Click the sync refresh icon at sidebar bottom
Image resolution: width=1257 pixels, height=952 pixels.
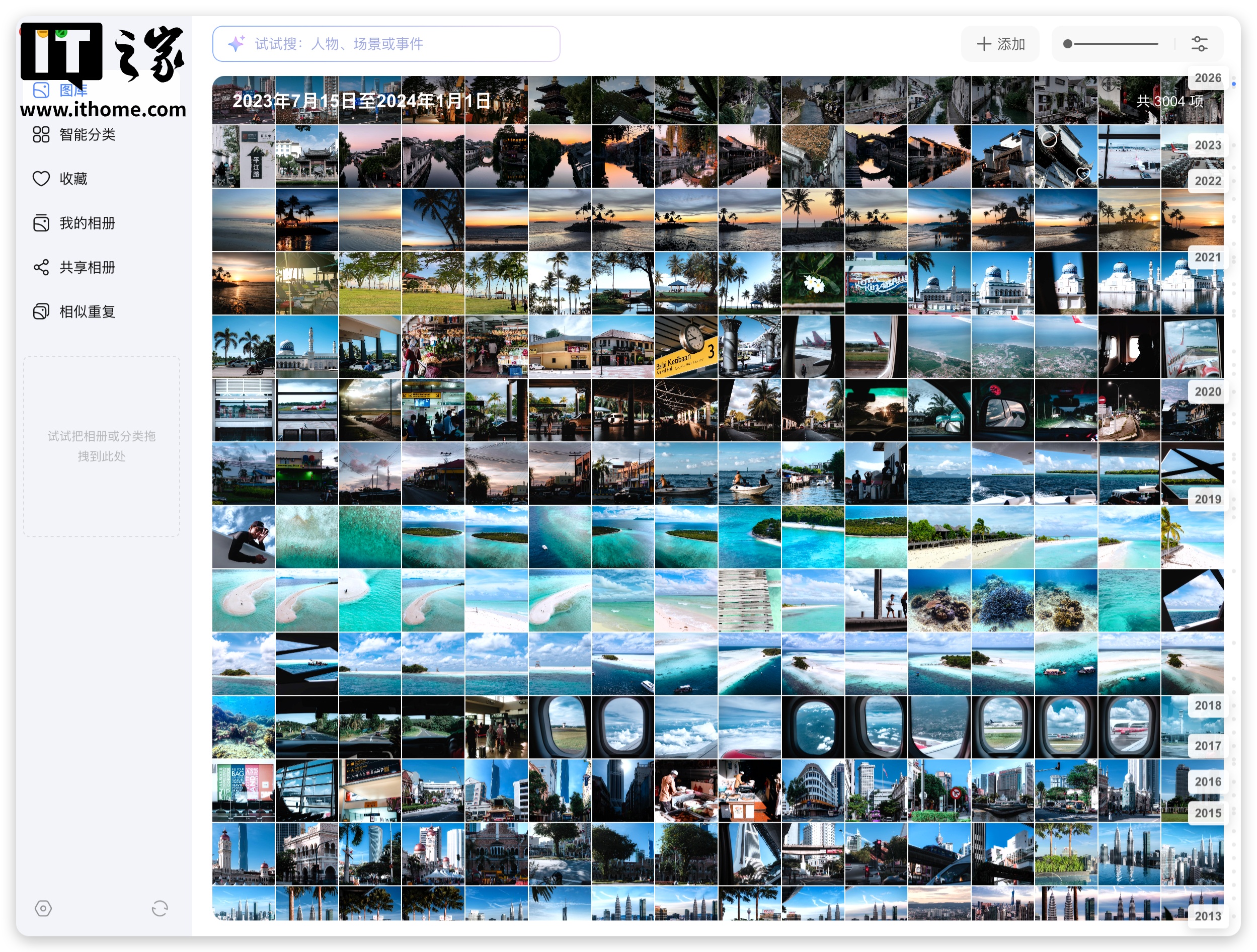click(x=160, y=908)
